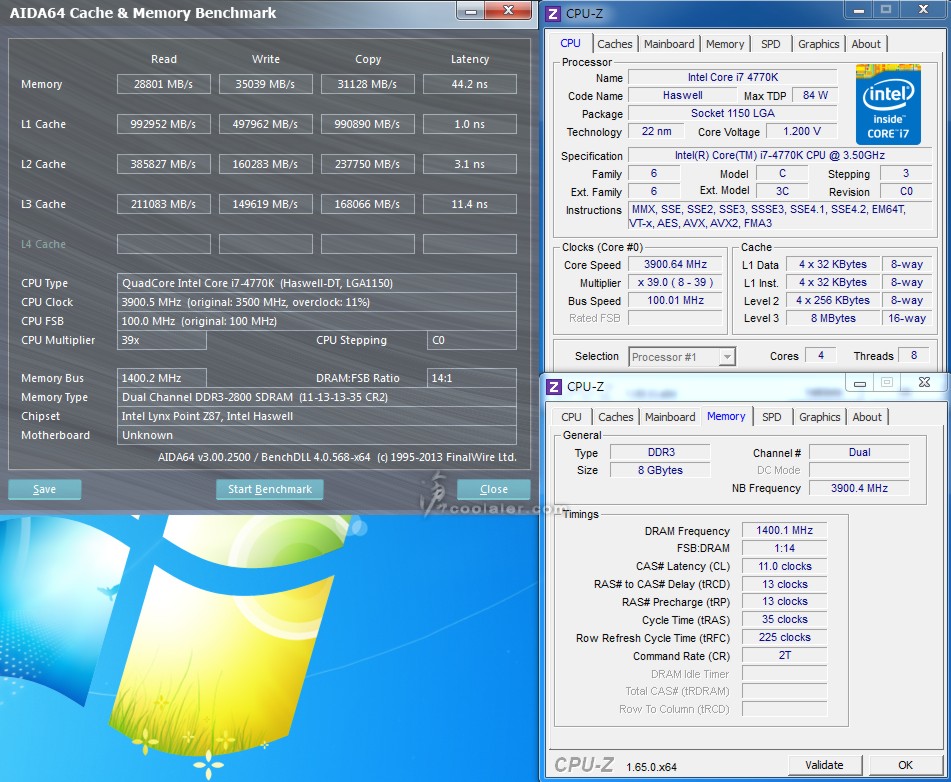Click Command Rate field 2T
Viewport: 951px width, 782px height.
tap(784, 655)
